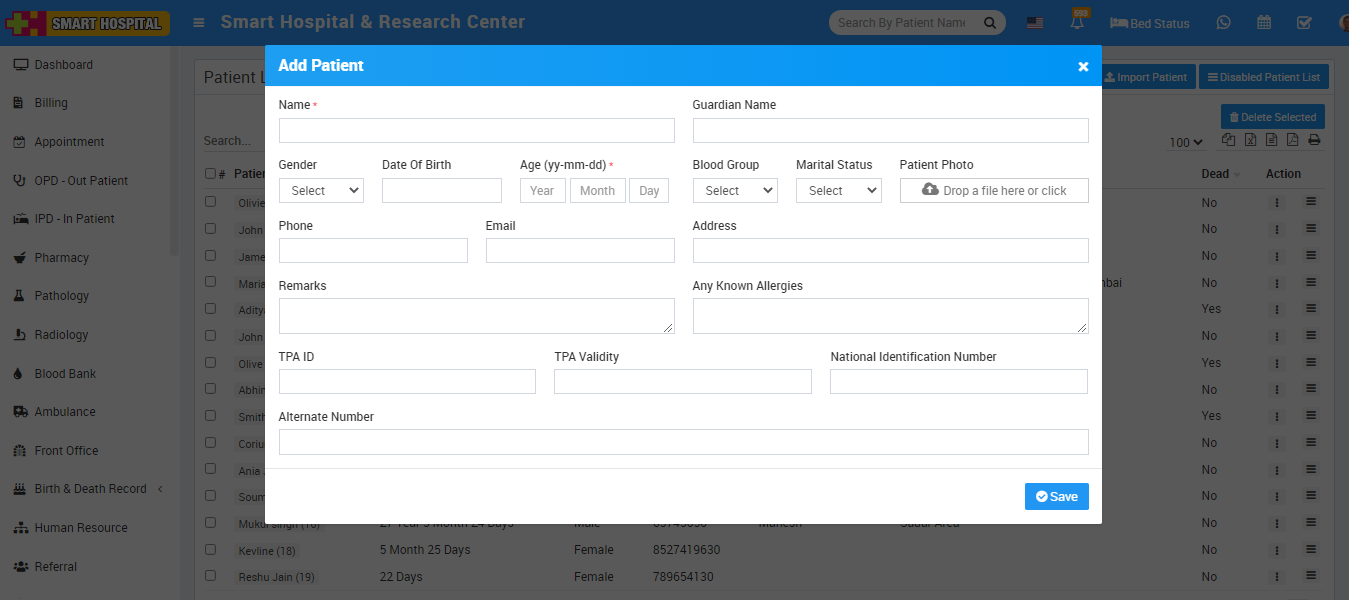This screenshot has width=1349, height=600.
Task: Toggle the select-all checkbox in table header
Action: click(210, 173)
